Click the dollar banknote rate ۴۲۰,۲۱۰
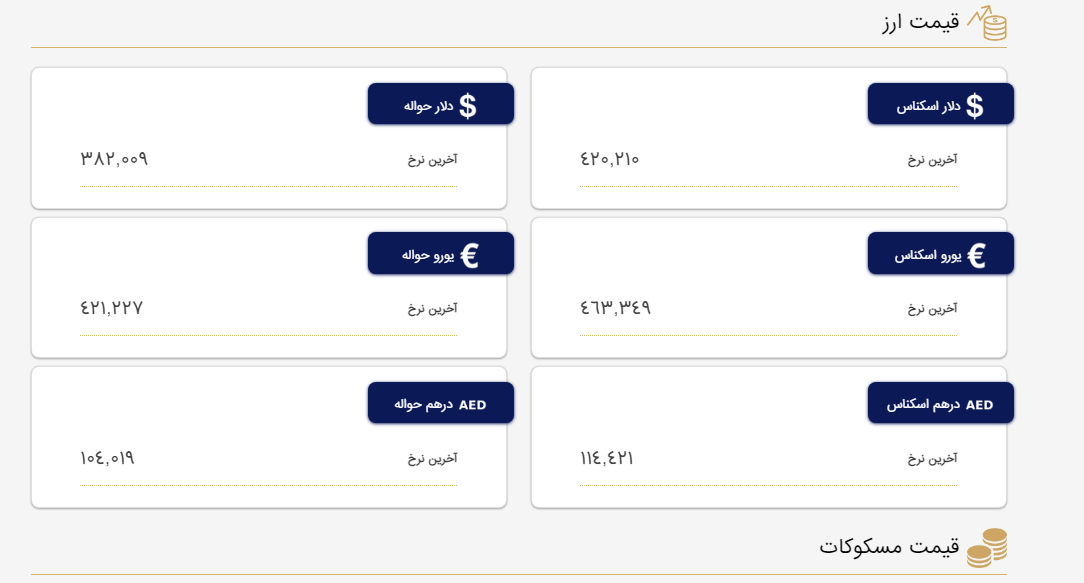1084x583 pixels. click(609, 159)
